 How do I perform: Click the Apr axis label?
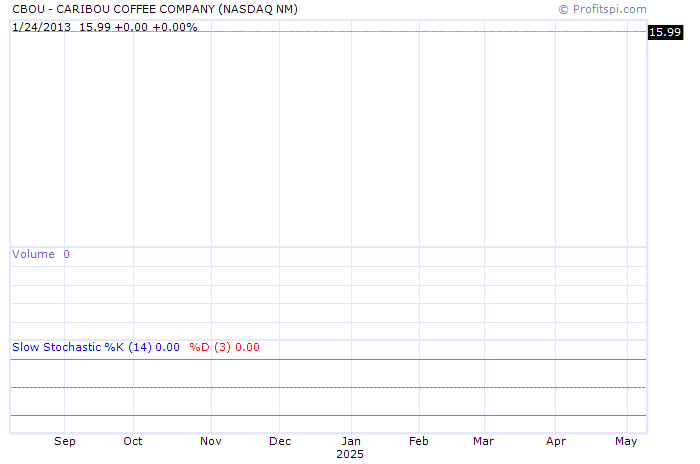556,441
